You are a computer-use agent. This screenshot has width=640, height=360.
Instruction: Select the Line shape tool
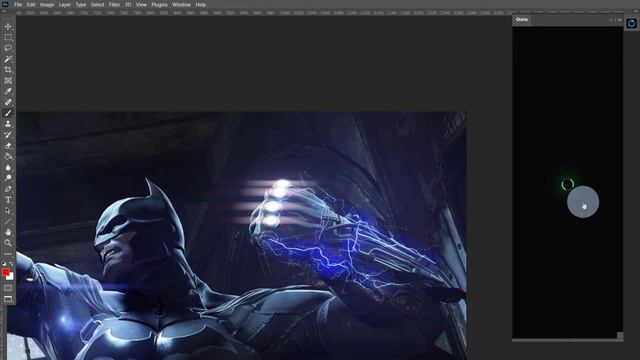pyautogui.click(x=8, y=221)
